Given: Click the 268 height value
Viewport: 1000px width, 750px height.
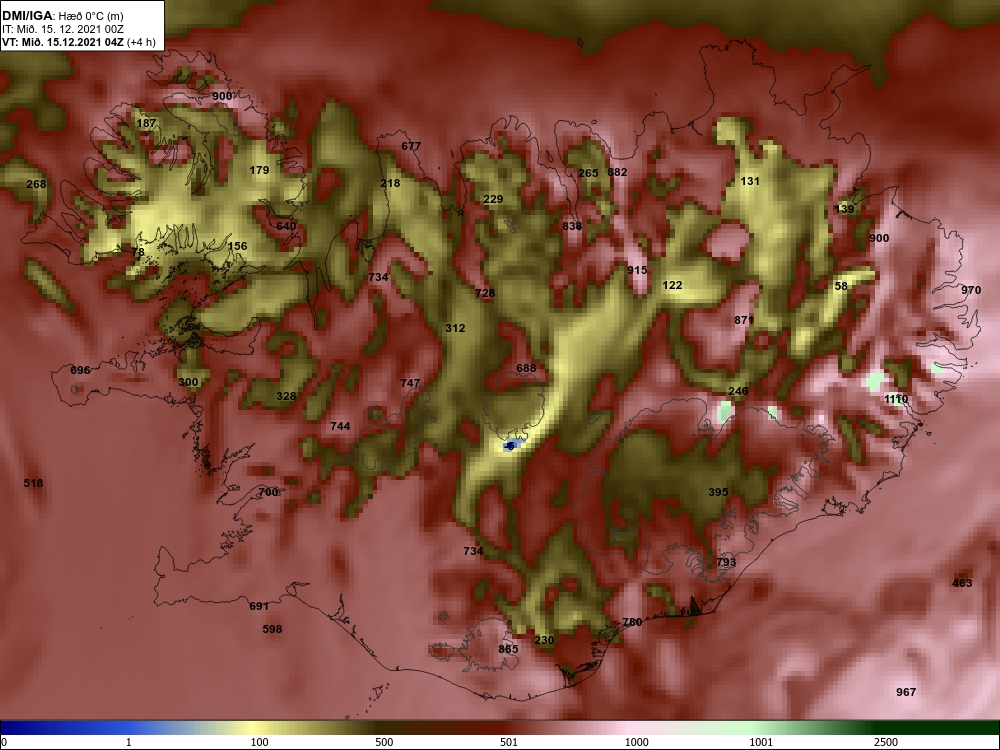Looking at the screenshot, I should [36, 184].
